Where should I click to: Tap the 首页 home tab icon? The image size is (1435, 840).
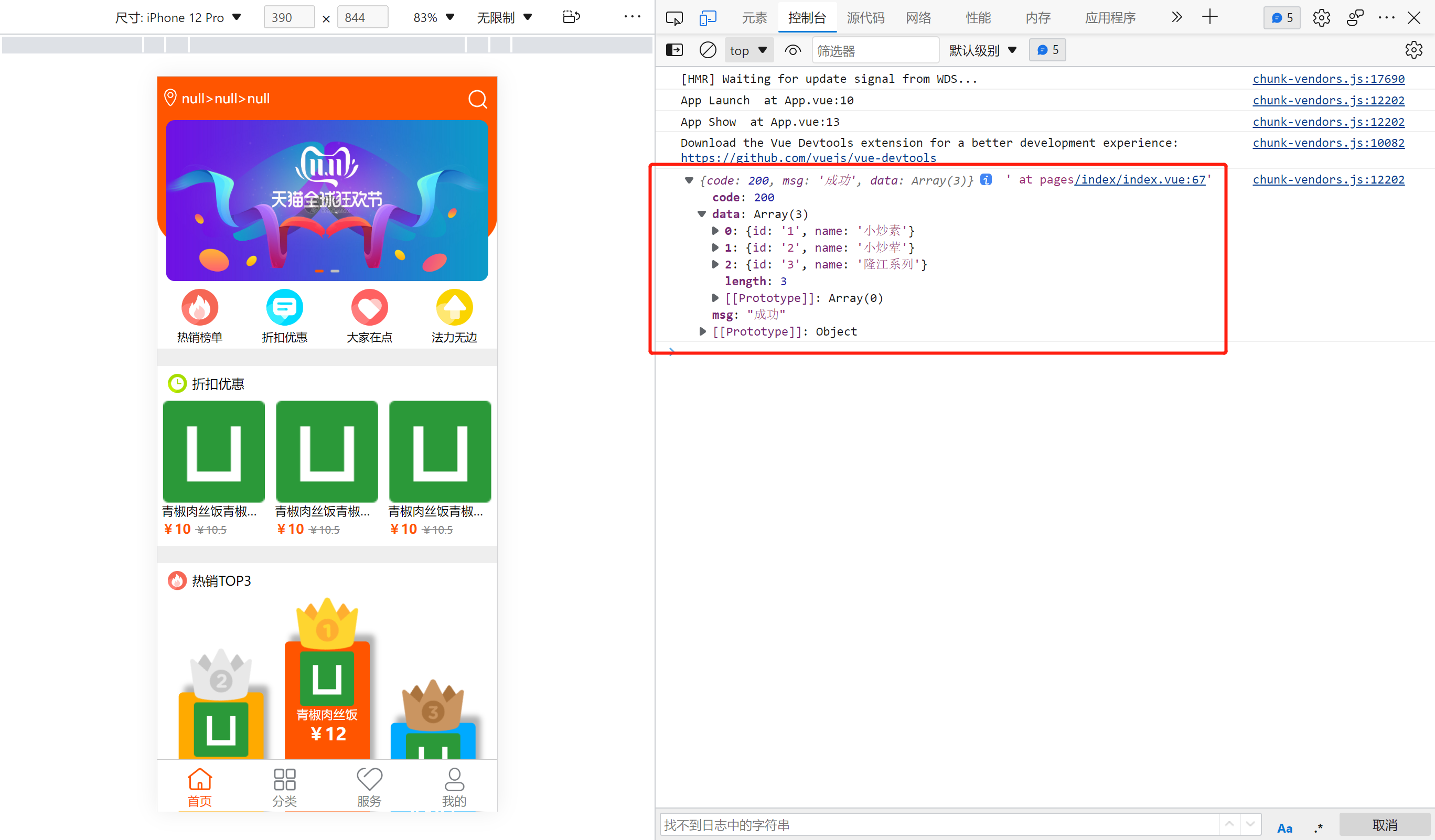click(200, 779)
